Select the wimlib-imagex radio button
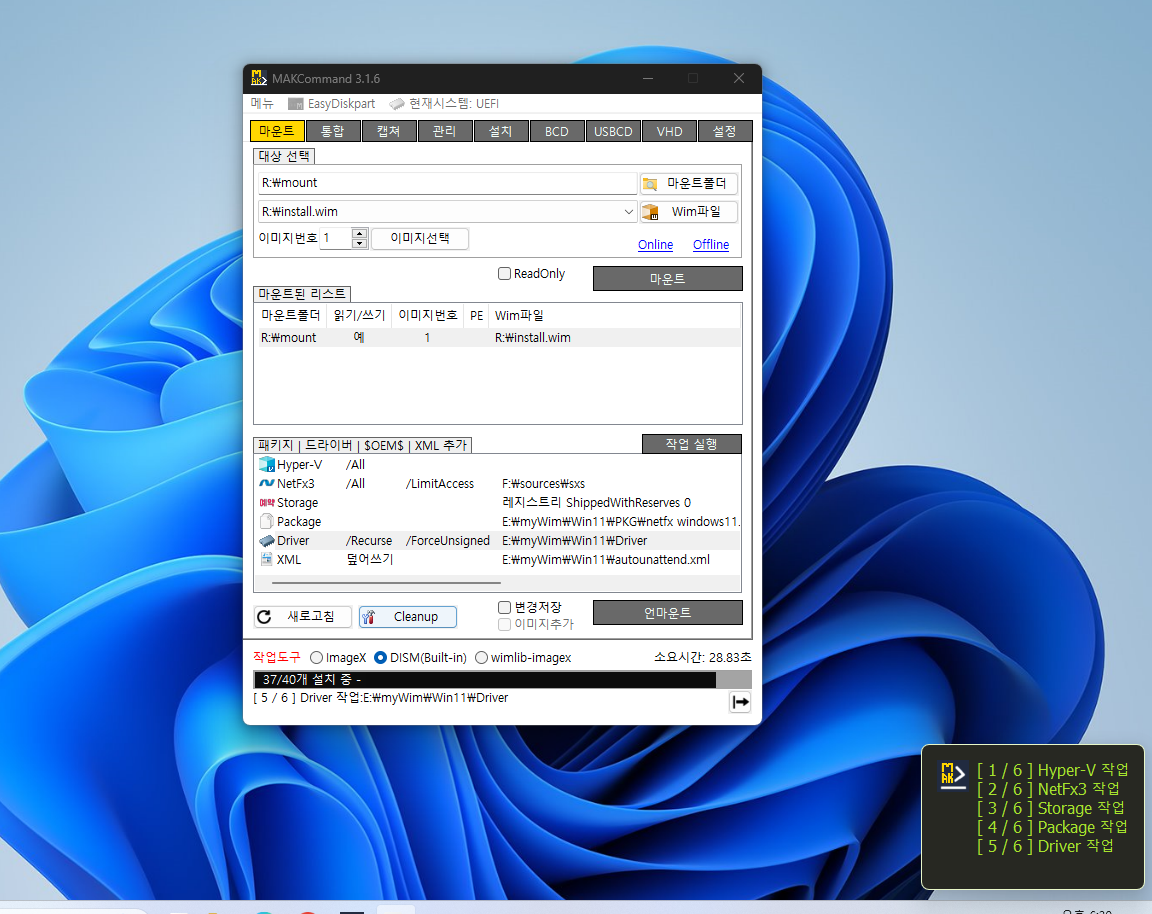The height and width of the screenshot is (914, 1152). [x=481, y=658]
